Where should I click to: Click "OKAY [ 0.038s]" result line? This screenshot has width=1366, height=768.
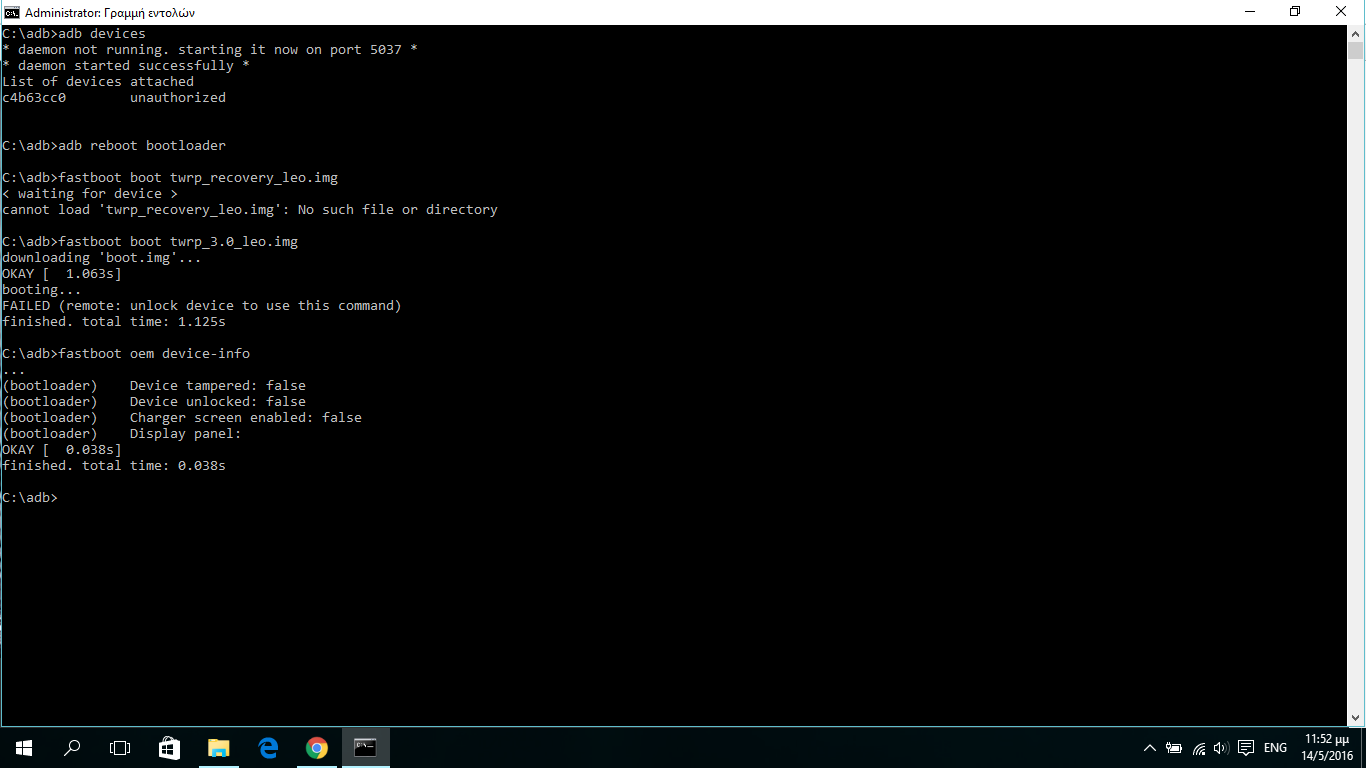tap(62, 450)
